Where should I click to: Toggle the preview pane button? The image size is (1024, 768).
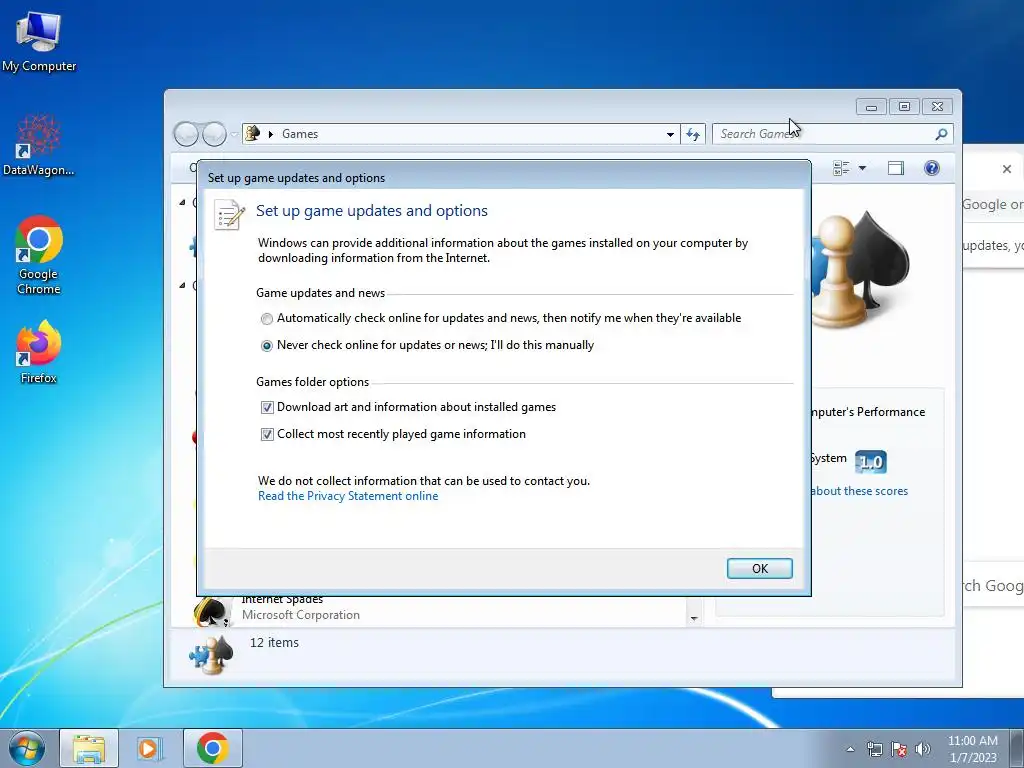coord(896,168)
